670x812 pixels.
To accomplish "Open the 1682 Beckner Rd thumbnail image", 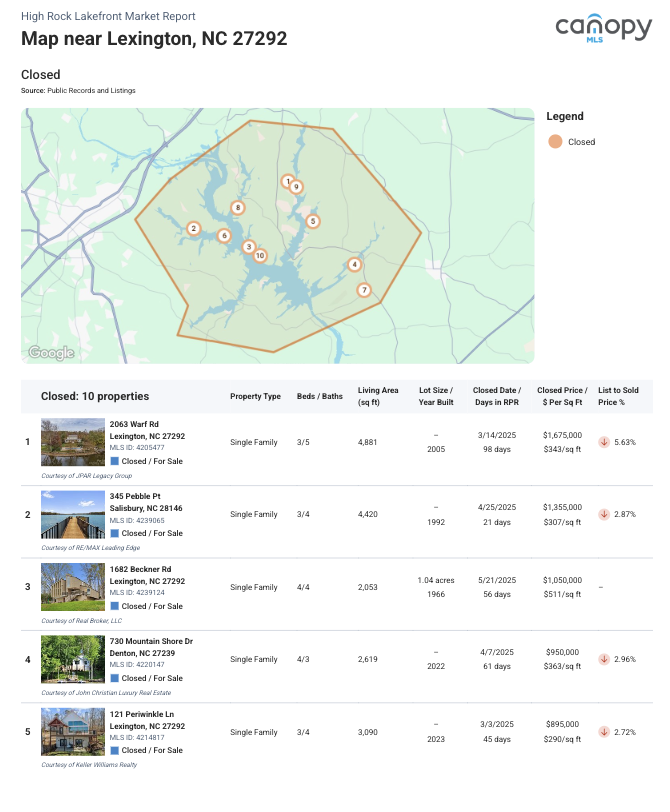I will tap(73, 587).
